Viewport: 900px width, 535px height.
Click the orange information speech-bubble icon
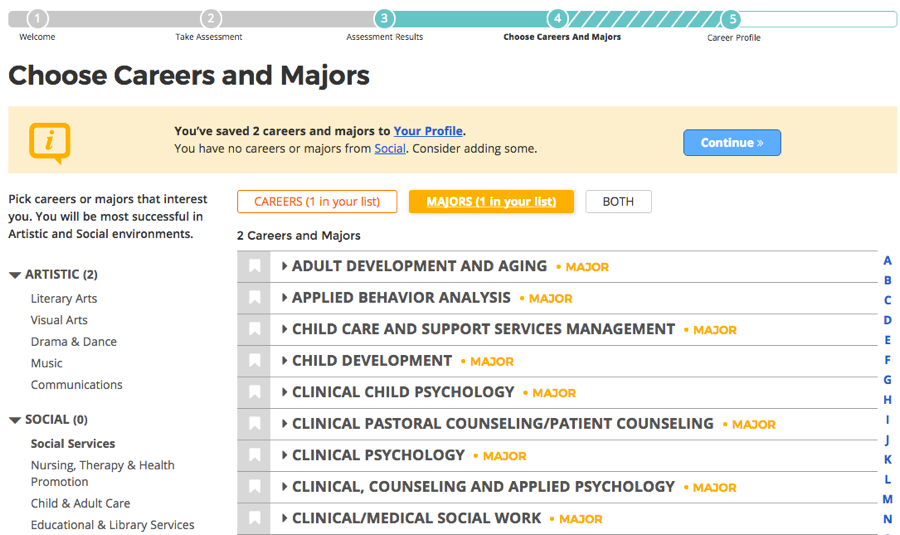pos(50,142)
